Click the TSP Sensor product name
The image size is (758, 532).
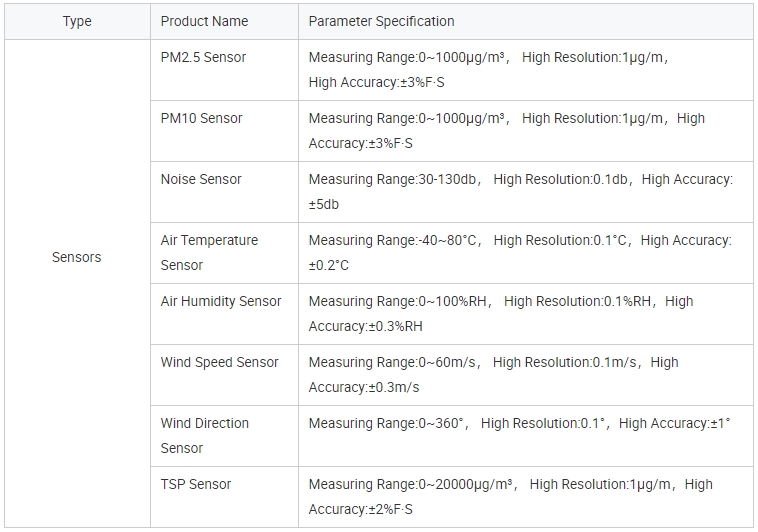click(196, 484)
